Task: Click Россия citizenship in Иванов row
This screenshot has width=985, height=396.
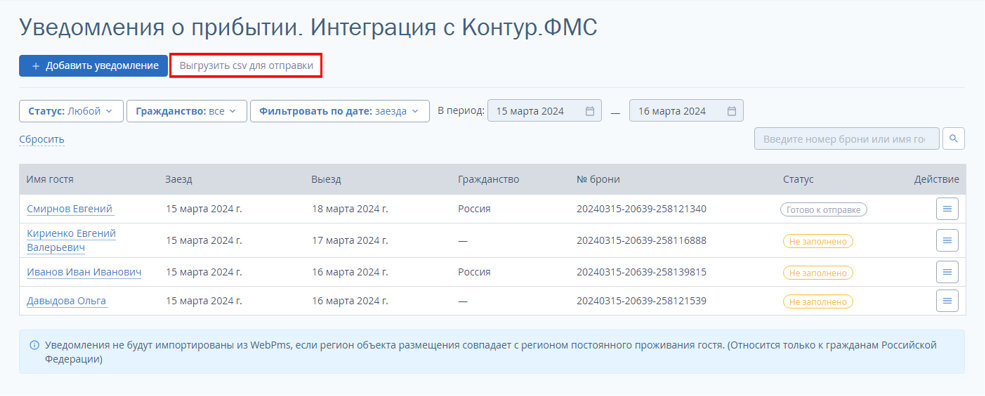Action: pos(474,272)
